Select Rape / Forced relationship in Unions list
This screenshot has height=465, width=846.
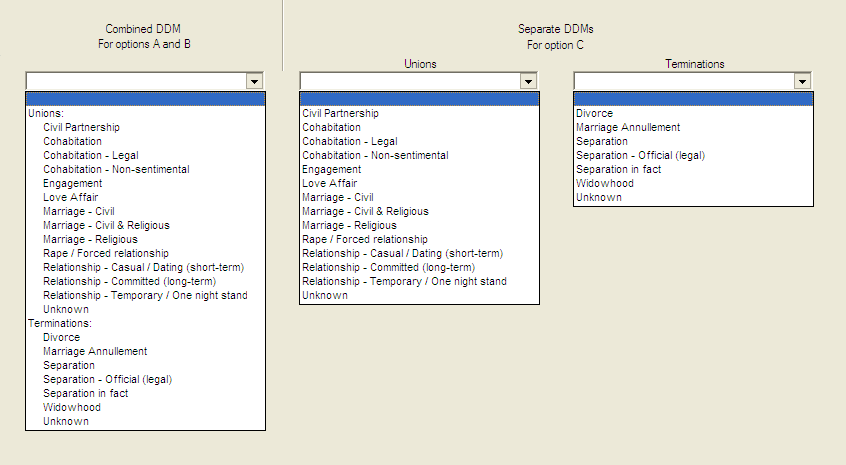[364, 239]
